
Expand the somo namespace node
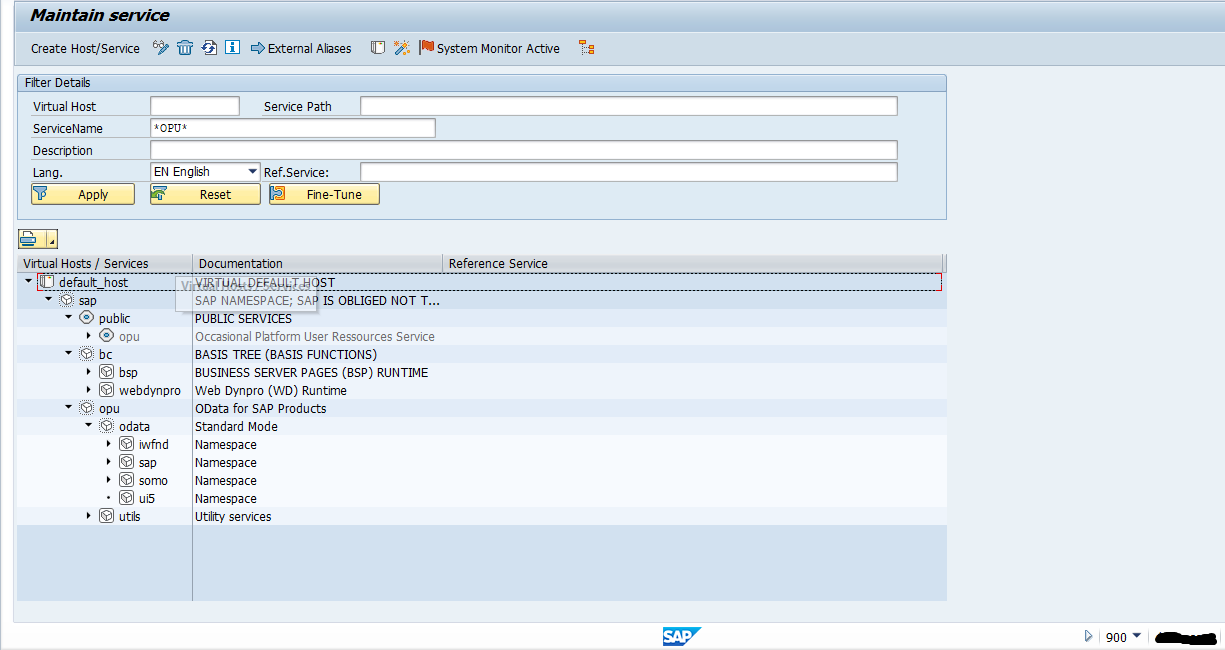[109, 480]
